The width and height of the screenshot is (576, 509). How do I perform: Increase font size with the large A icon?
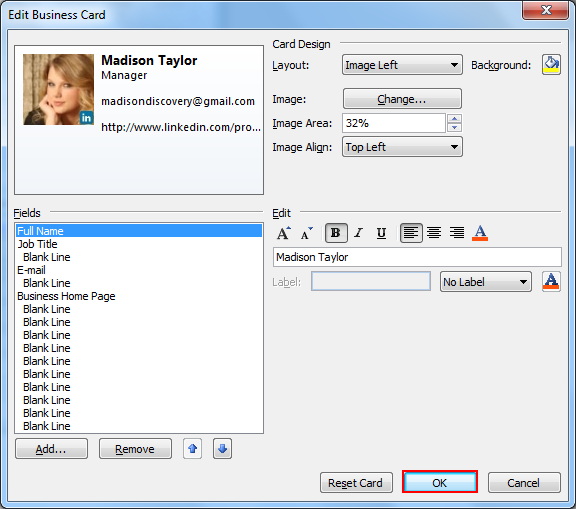coord(284,233)
